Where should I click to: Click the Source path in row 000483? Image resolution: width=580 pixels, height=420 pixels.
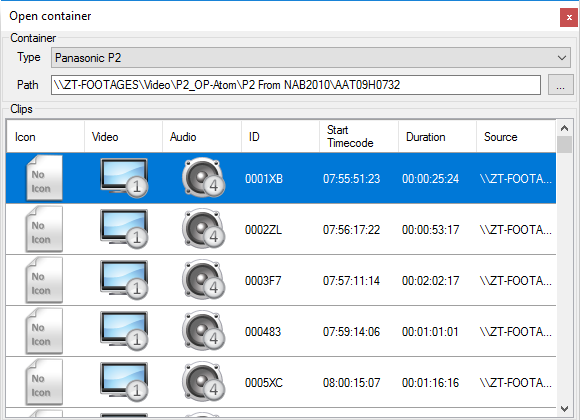coord(516,332)
